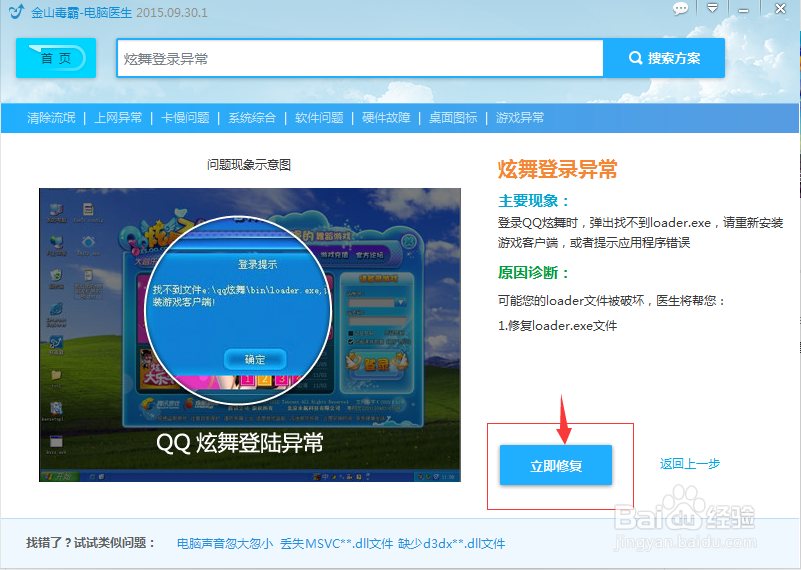
Task: Click the Kingsoft bird logo icon
Action: pos(16,11)
